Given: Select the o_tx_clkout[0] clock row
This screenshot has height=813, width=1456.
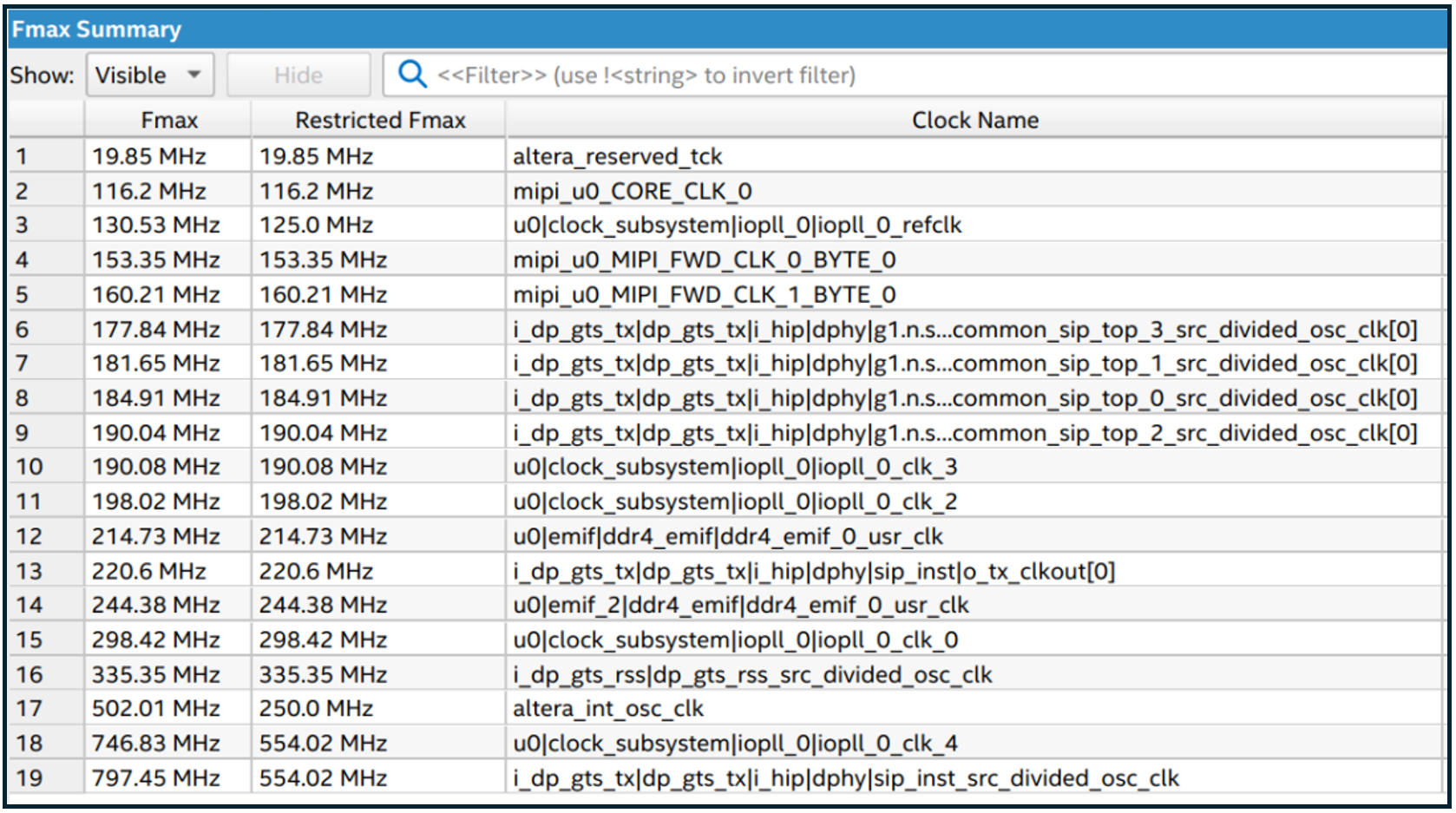Looking at the screenshot, I should [813, 571].
